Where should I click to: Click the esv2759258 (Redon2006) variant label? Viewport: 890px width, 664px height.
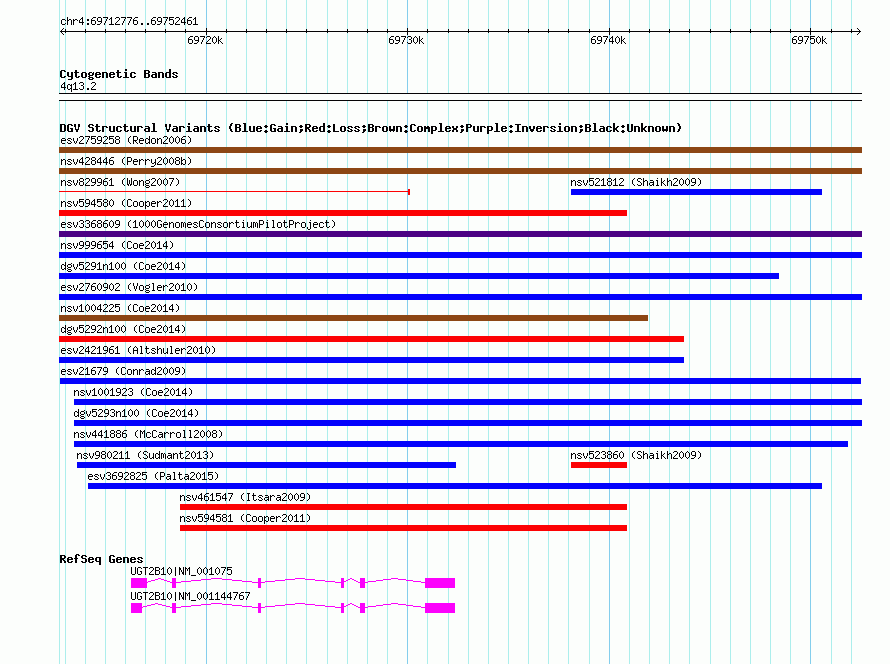coord(126,140)
